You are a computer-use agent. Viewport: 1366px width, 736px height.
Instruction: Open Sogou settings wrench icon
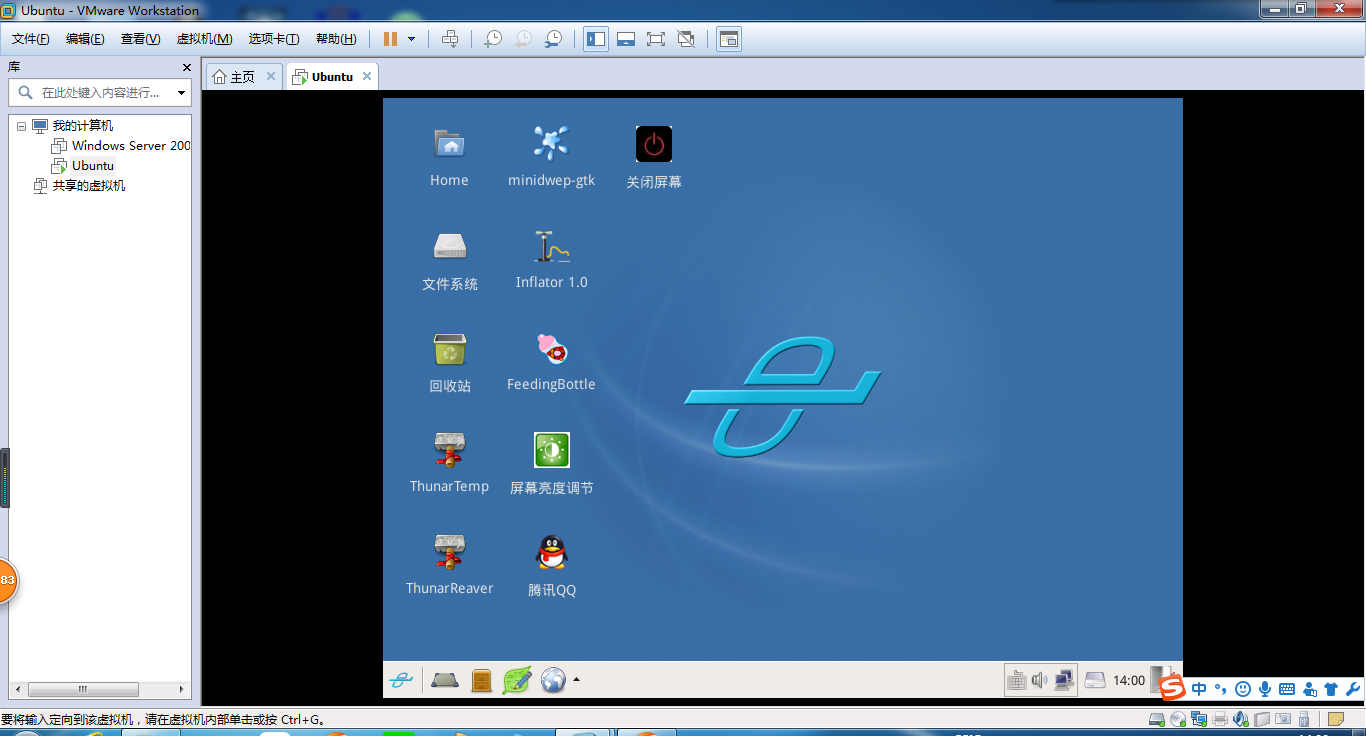coord(1352,689)
